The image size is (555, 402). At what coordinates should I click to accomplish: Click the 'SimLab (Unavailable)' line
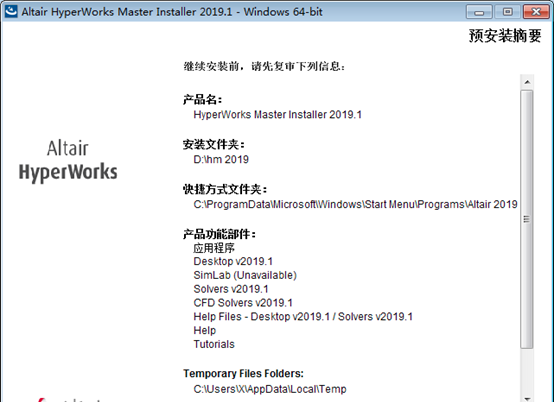[245, 275]
